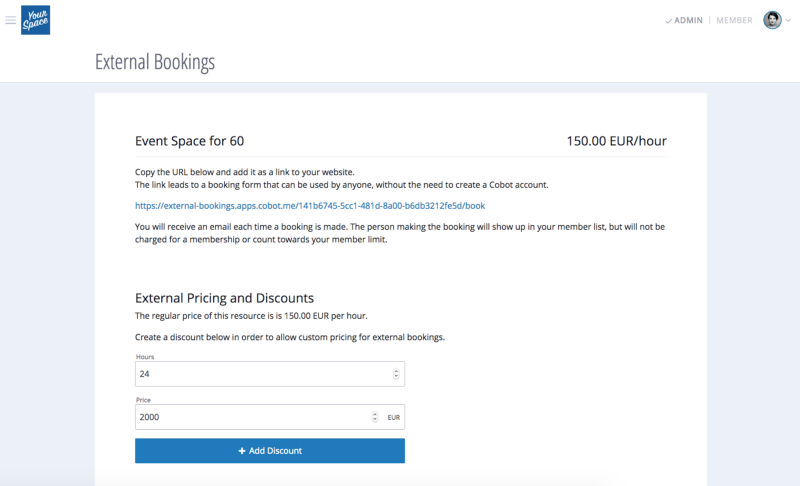
Task: Switch to ADMIN view
Action: click(x=684, y=20)
